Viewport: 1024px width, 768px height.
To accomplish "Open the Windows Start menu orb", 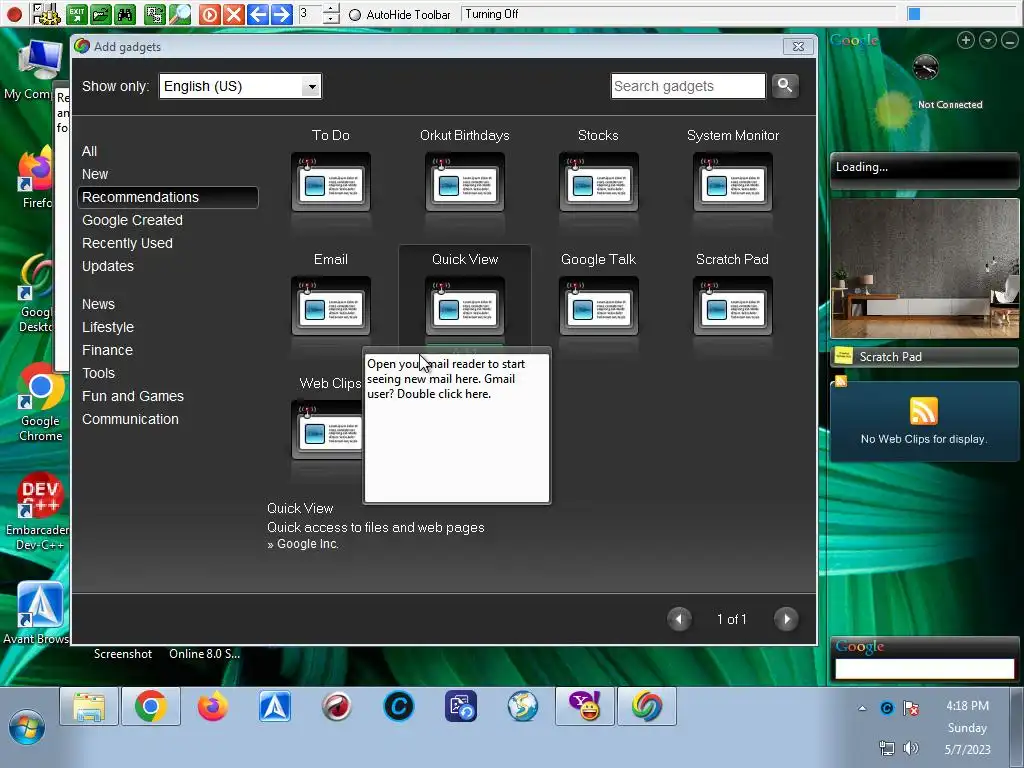I will tap(27, 728).
